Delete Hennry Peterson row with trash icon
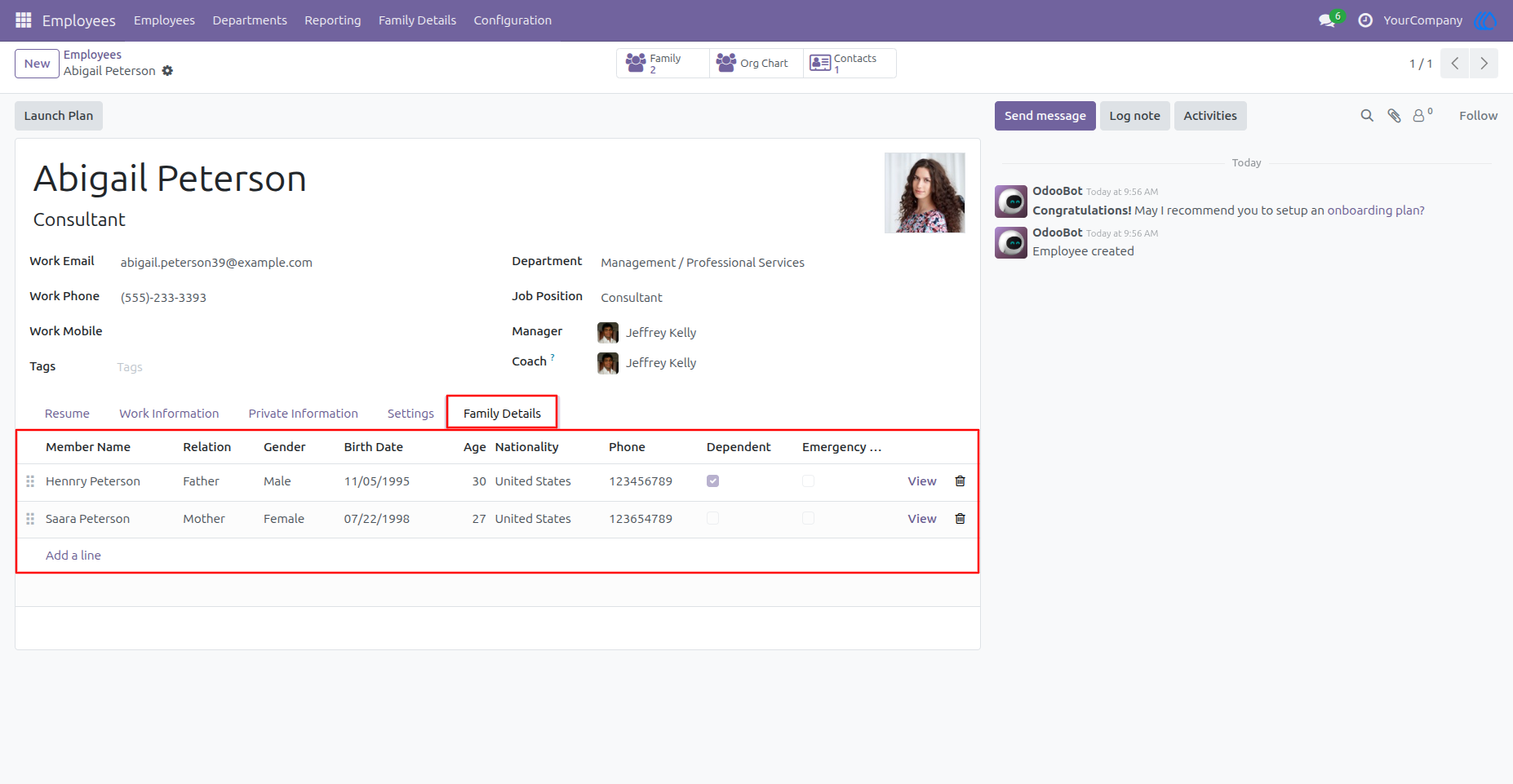The image size is (1513, 784). point(960,481)
